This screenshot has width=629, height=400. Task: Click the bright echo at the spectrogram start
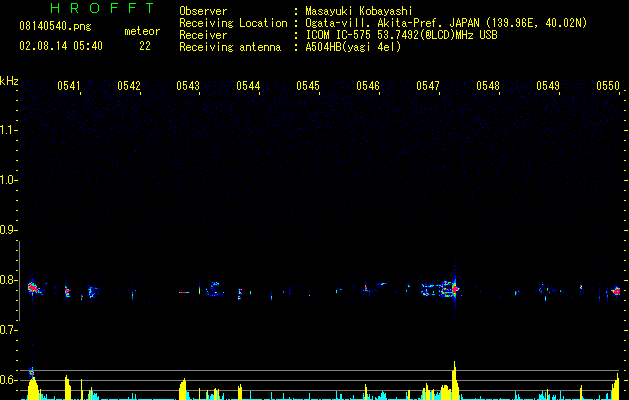(33, 288)
